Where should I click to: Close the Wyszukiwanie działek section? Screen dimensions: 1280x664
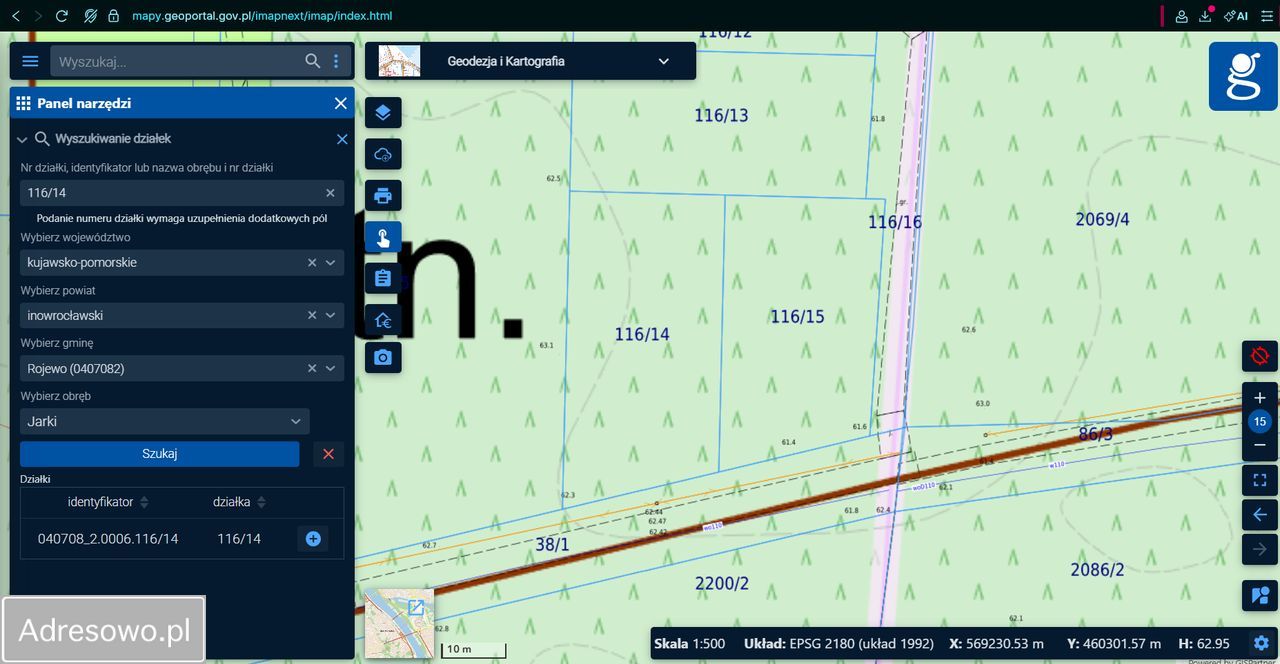(x=342, y=139)
